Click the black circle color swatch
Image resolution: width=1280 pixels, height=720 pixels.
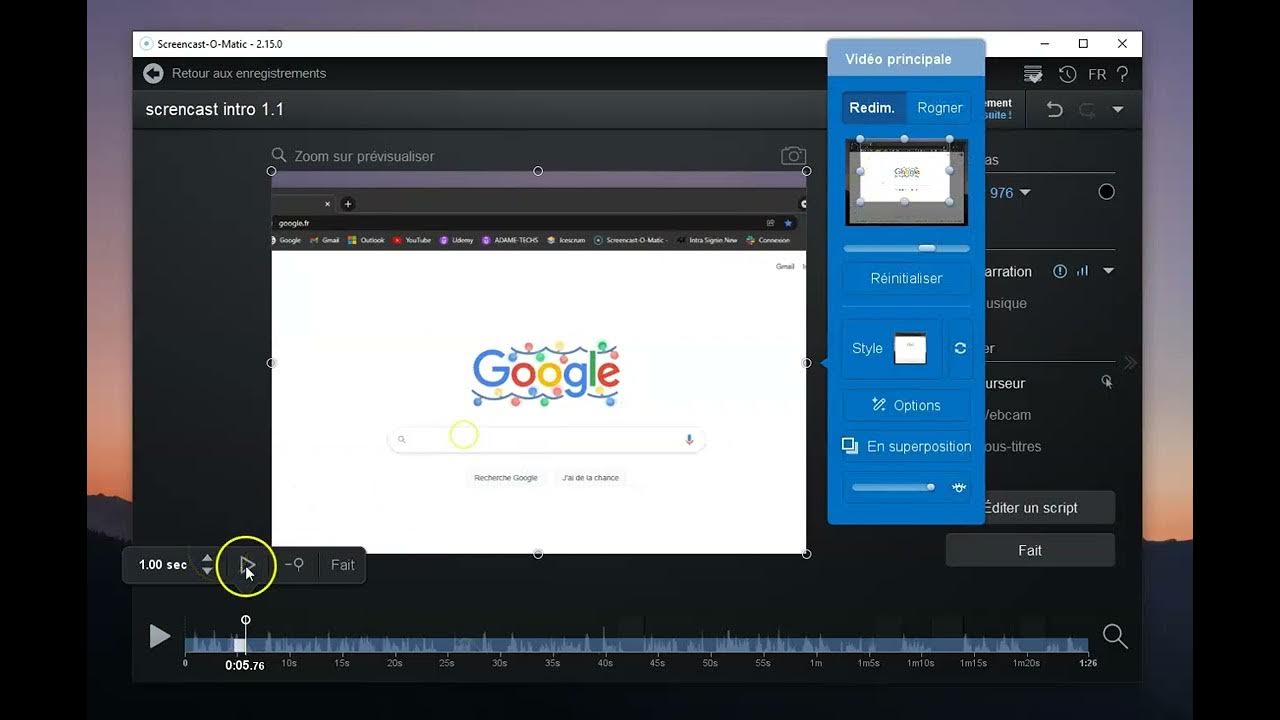click(1106, 192)
